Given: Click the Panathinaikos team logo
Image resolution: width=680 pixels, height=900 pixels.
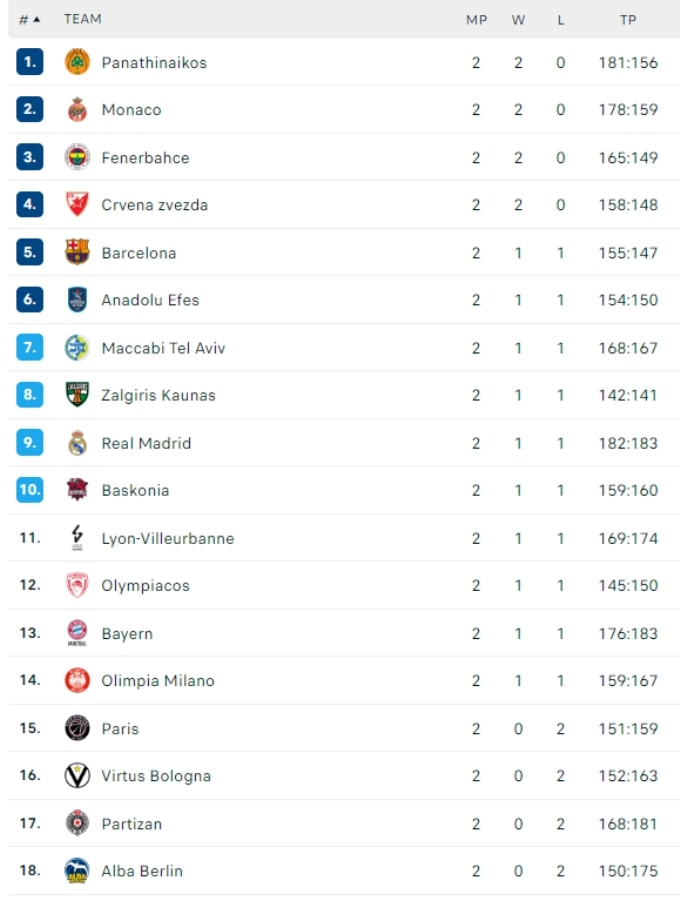Looking at the screenshot, I should point(77,62).
